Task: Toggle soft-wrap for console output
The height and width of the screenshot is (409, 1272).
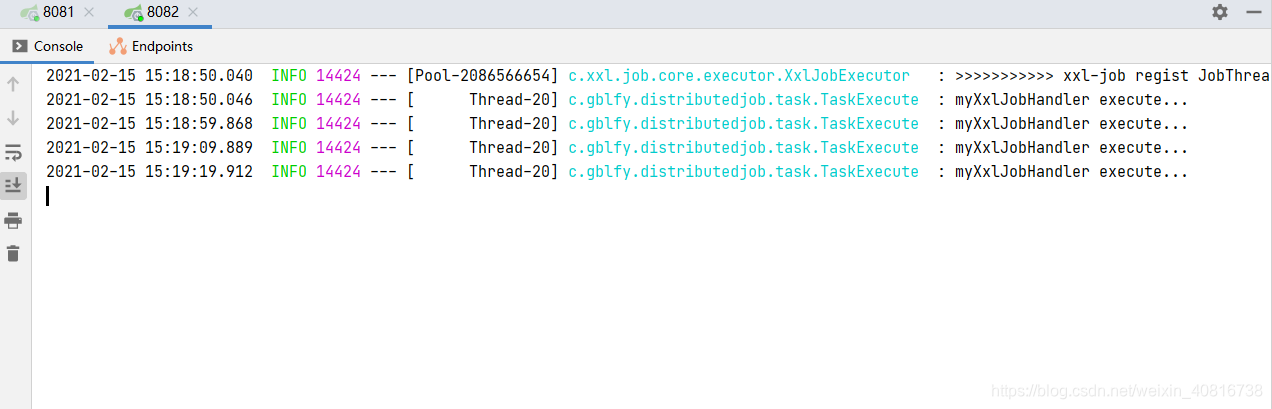Action: pyautogui.click(x=13, y=152)
